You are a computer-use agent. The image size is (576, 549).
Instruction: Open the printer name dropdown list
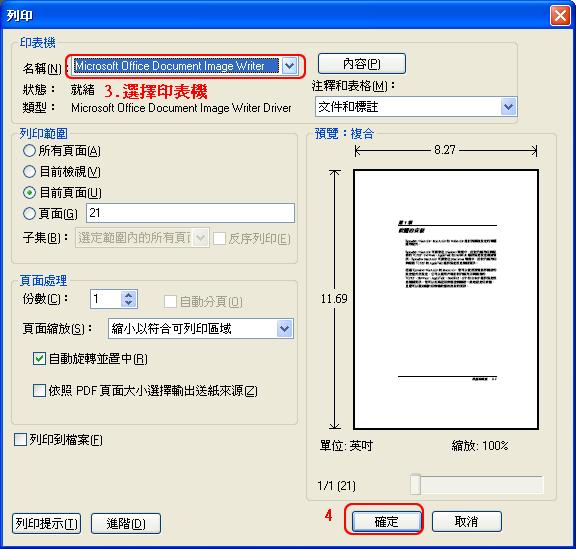coord(289,66)
